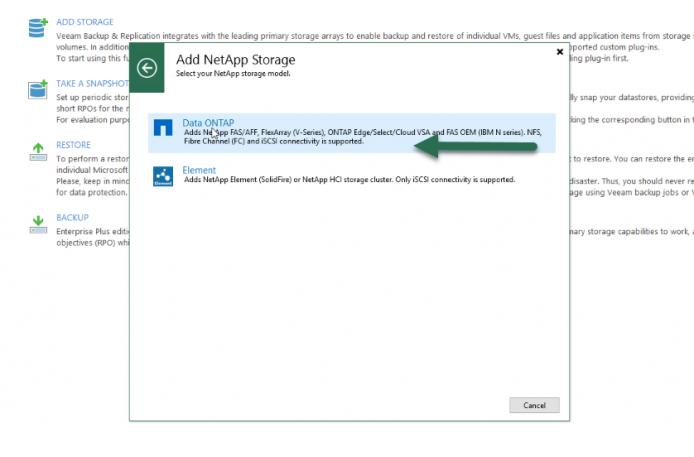
Task: Click the Data ONTAP description mentioning Fibre Channel
Action: (x=363, y=137)
